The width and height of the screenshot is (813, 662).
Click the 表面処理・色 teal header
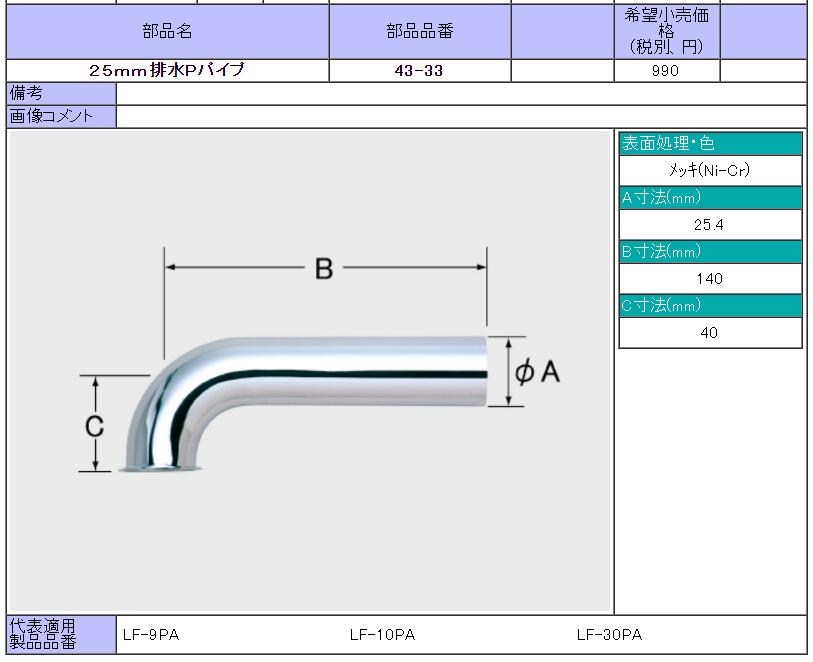pyautogui.click(x=710, y=144)
